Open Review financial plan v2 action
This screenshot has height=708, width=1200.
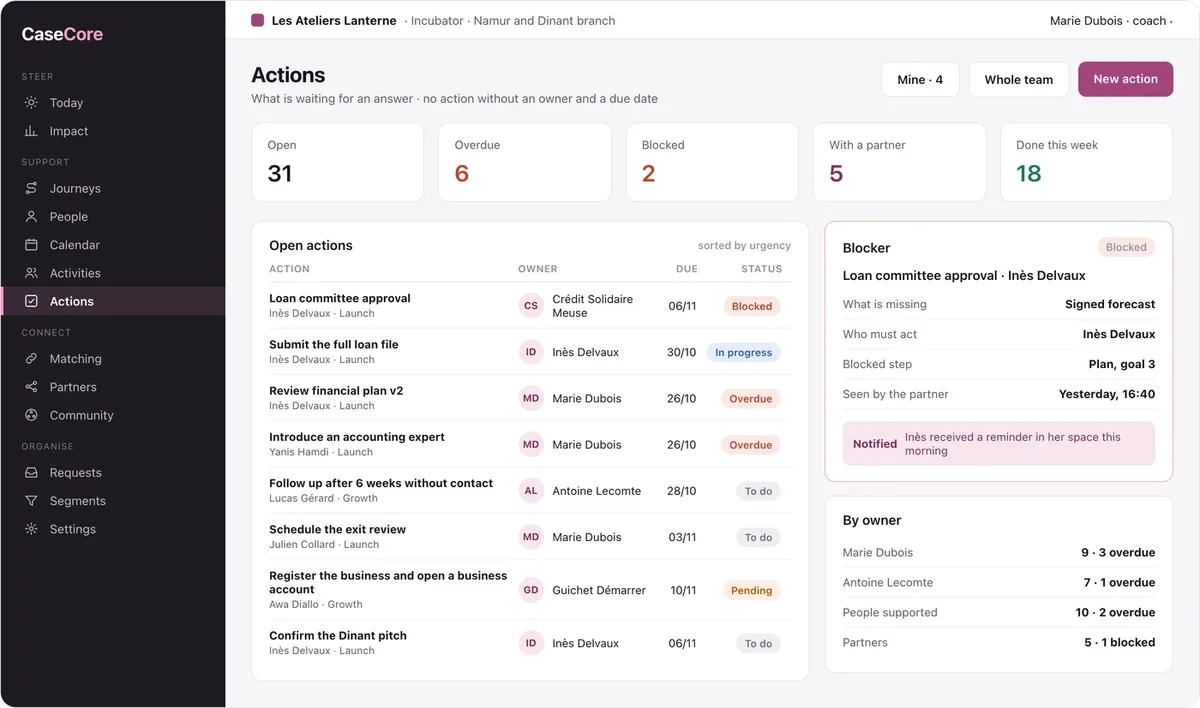529,398
